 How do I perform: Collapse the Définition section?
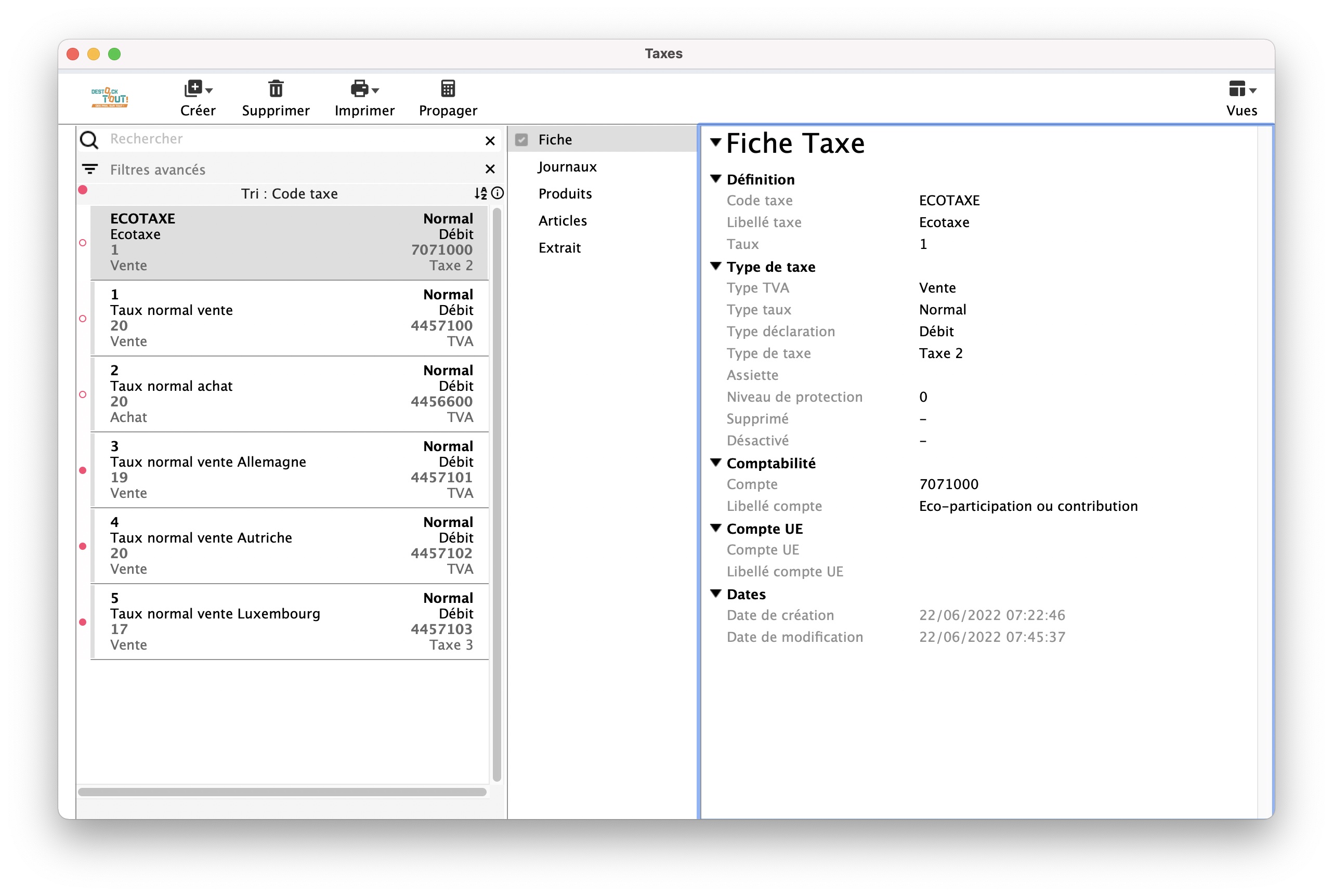click(x=716, y=179)
